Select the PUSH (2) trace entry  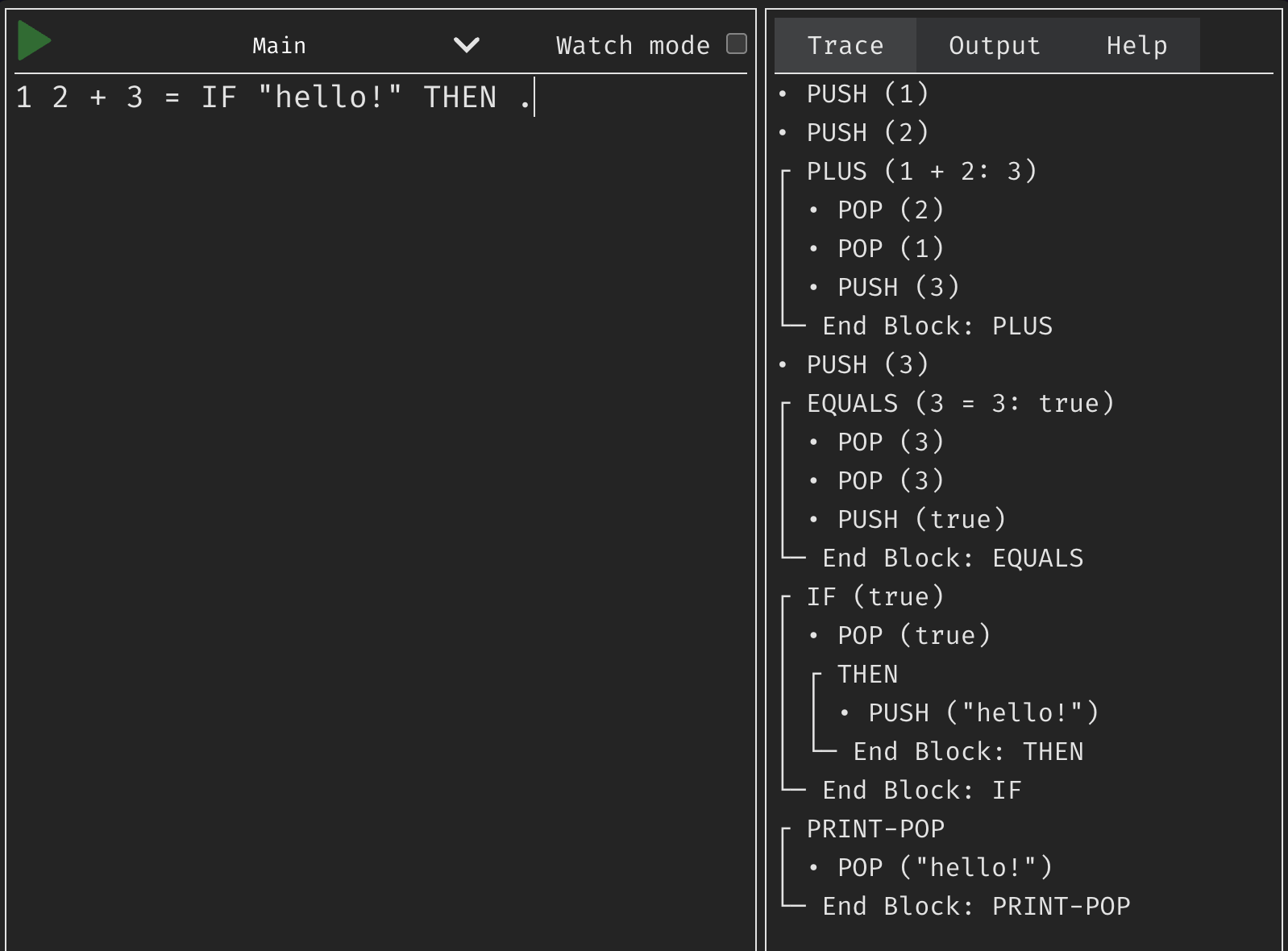867,132
